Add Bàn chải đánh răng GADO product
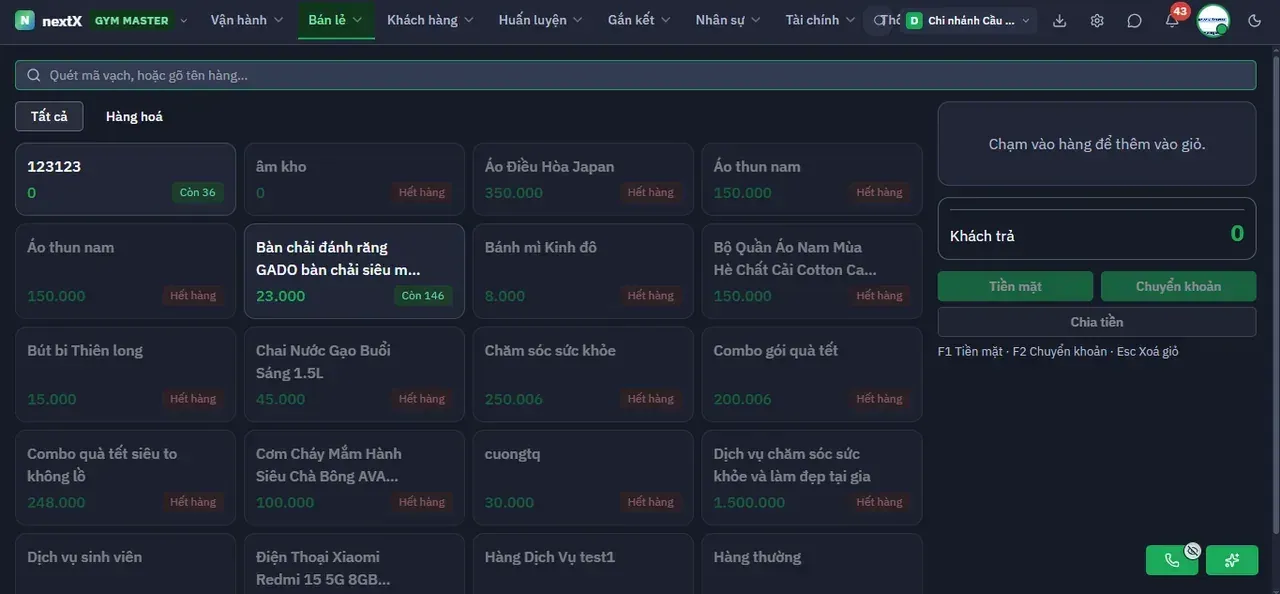Image resolution: width=1280 pixels, height=594 pixels. click(x=354, y=271)
